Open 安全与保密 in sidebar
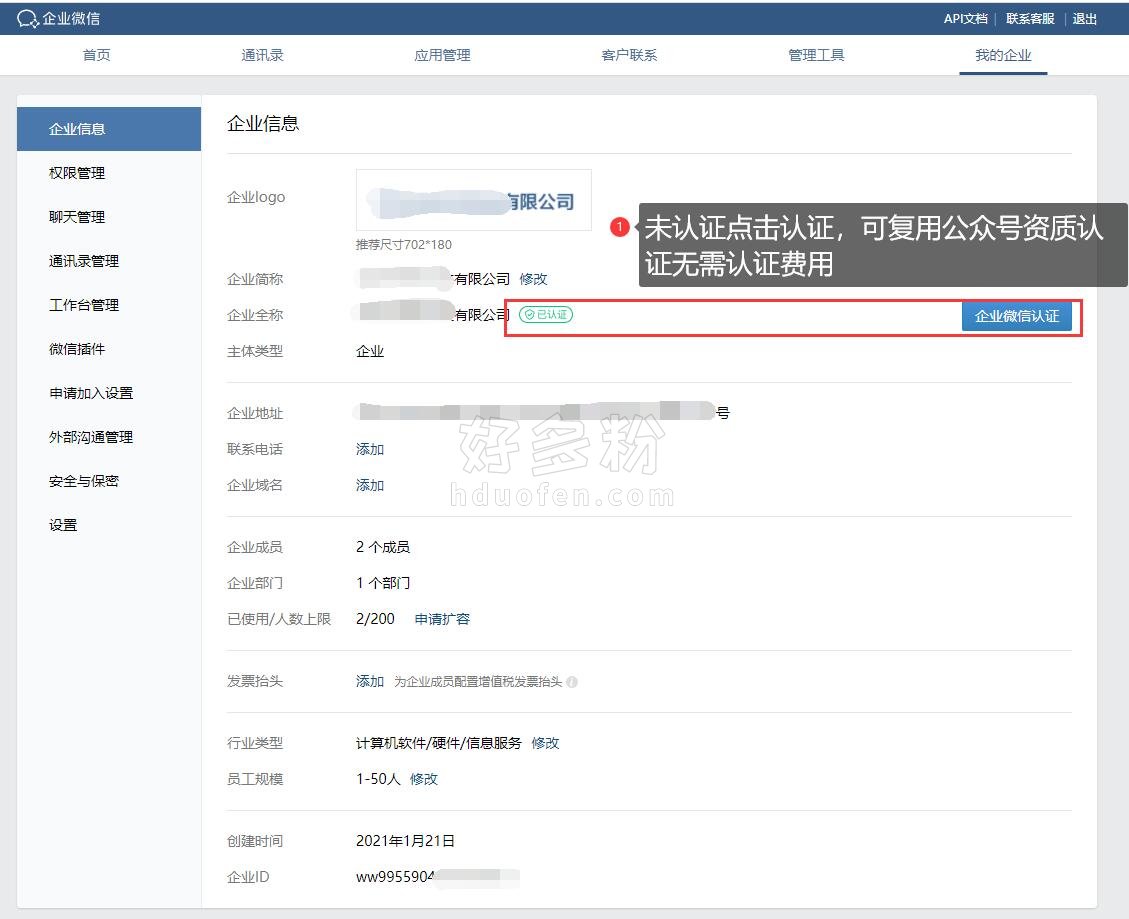The image size is (1129, 919). pyautogui.click(x=109, y=480)
